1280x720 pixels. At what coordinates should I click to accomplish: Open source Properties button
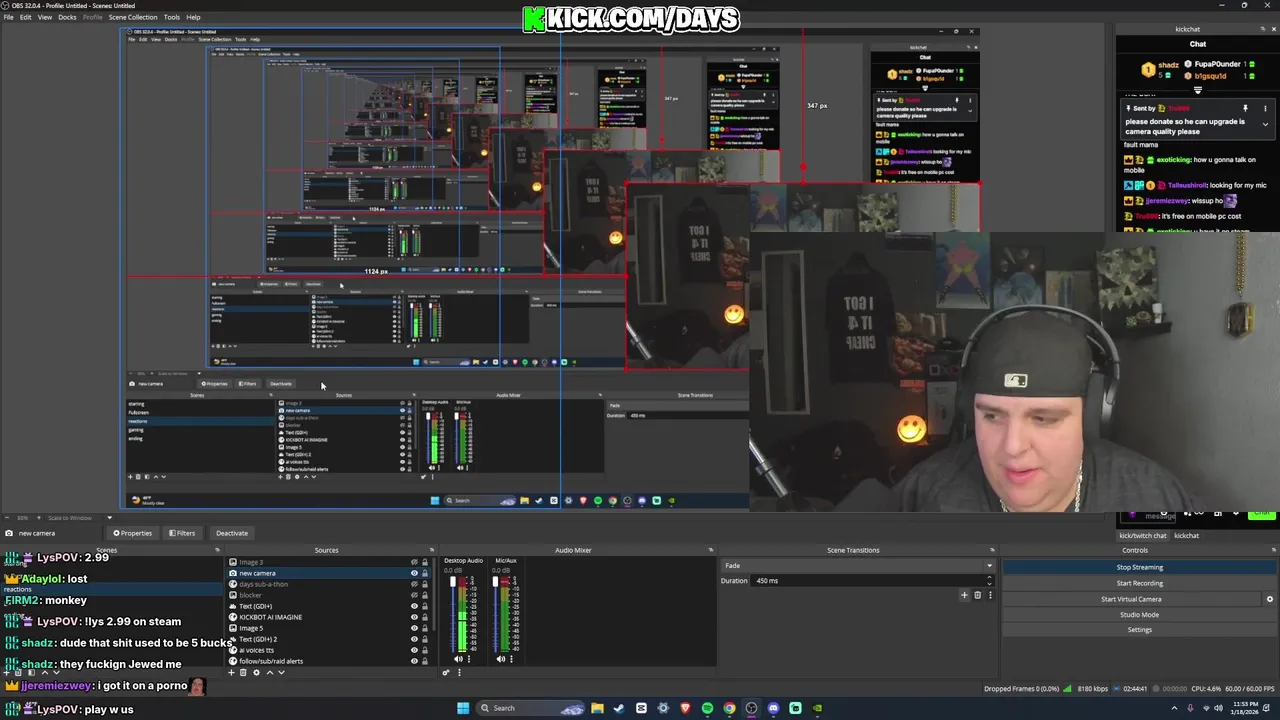[x=132, y=533]
